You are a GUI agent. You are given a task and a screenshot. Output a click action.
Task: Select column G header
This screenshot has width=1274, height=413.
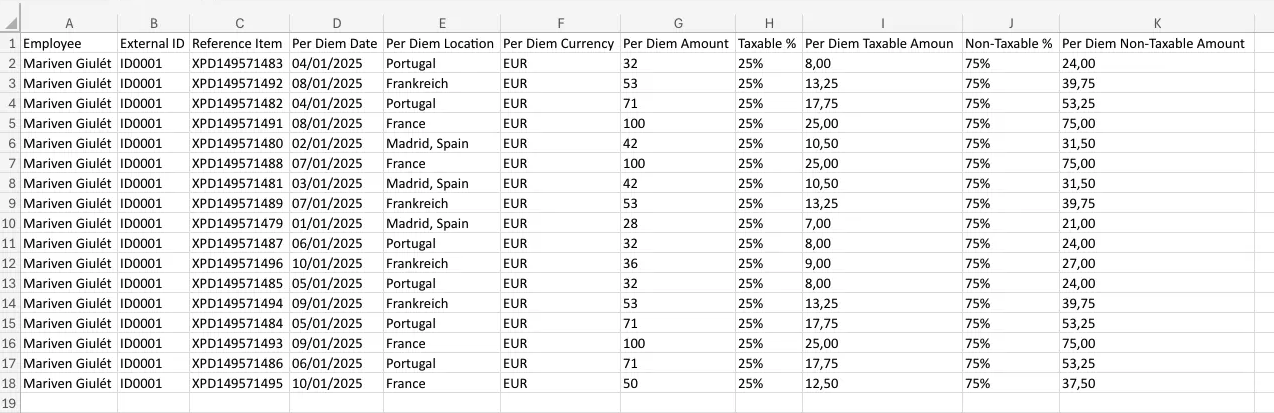point(677,23)
